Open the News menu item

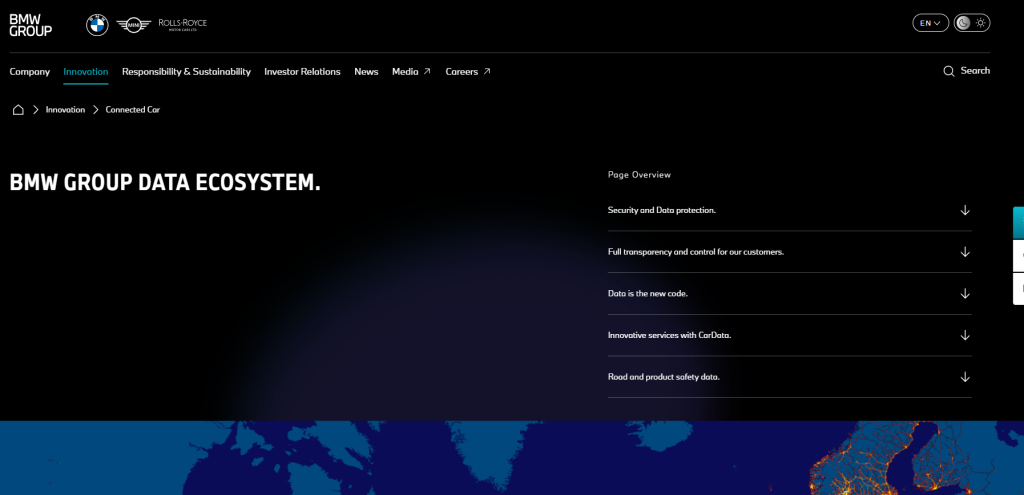[366, 72]
